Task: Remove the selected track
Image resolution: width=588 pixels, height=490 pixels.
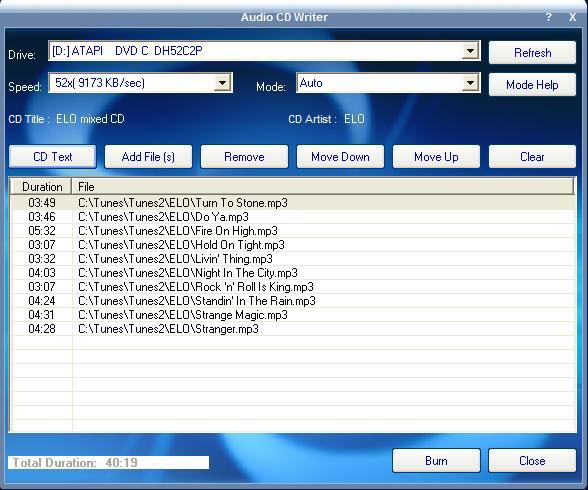Action: click(x=244, y=156)
